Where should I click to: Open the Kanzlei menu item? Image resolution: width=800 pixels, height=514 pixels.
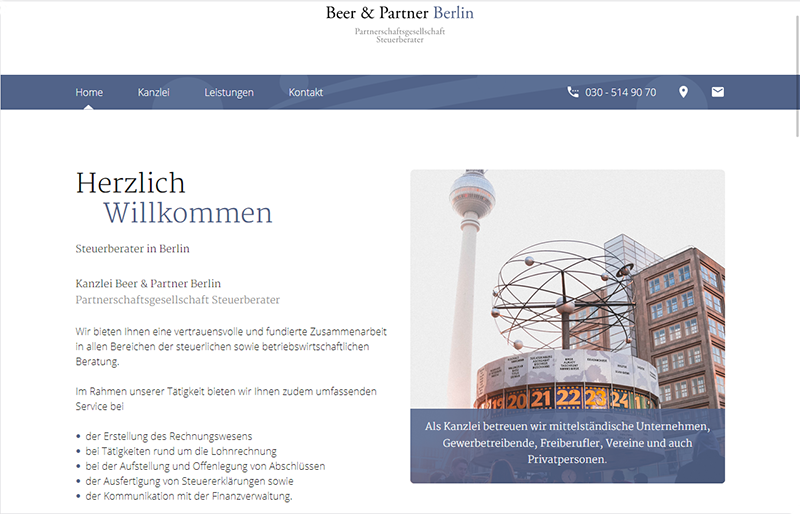[x=154, y=92]
